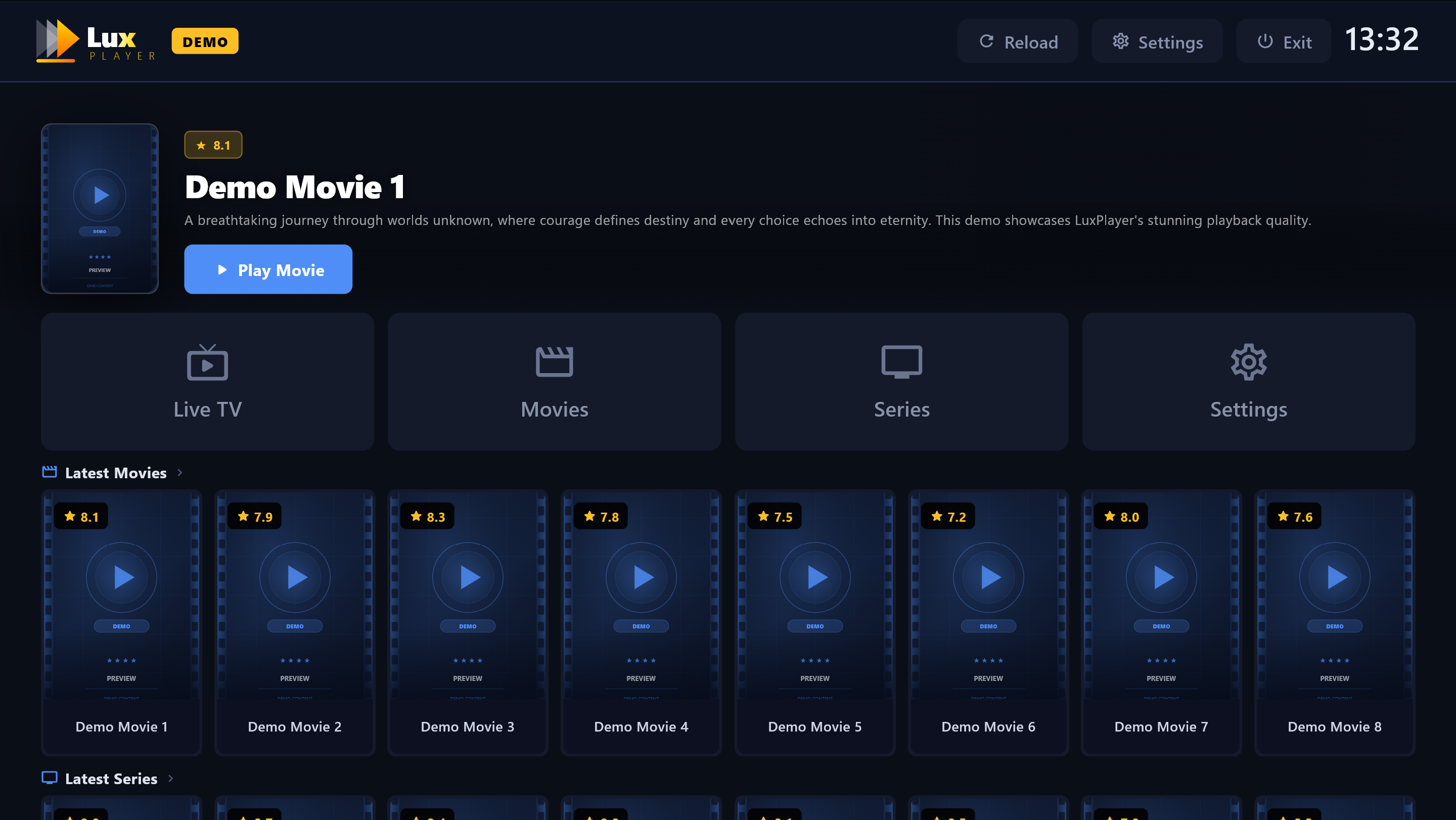The image size is (1456, 820).
Task: Click the 7.6 star rating badge
Action: coord(1295,517)
